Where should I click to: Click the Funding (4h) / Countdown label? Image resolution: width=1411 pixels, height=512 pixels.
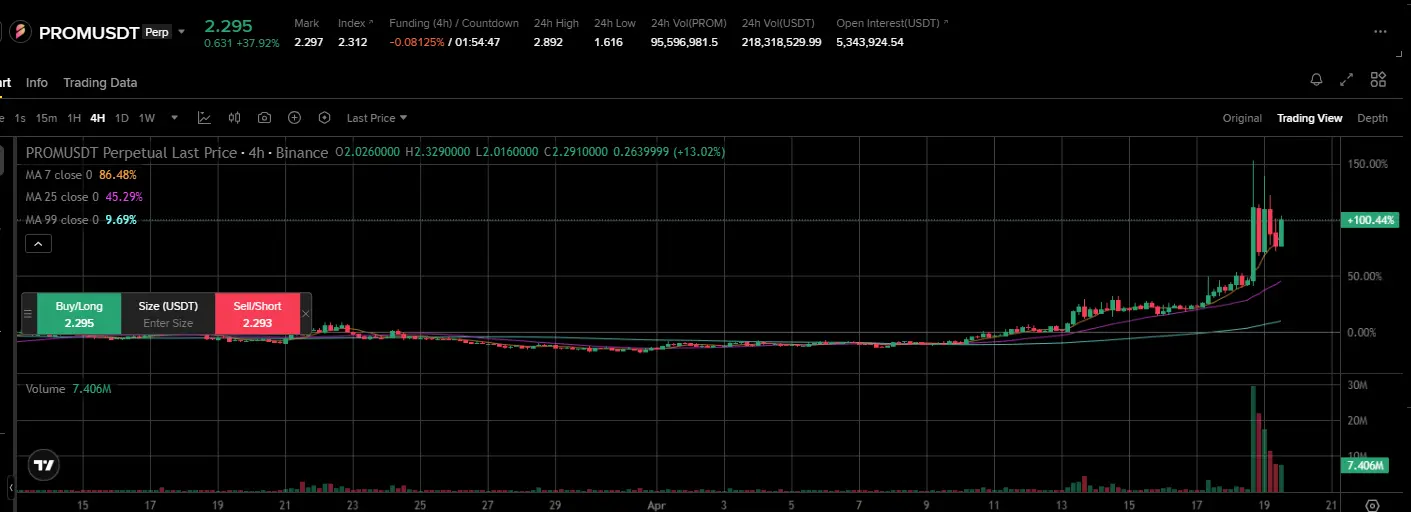(454, 23)
